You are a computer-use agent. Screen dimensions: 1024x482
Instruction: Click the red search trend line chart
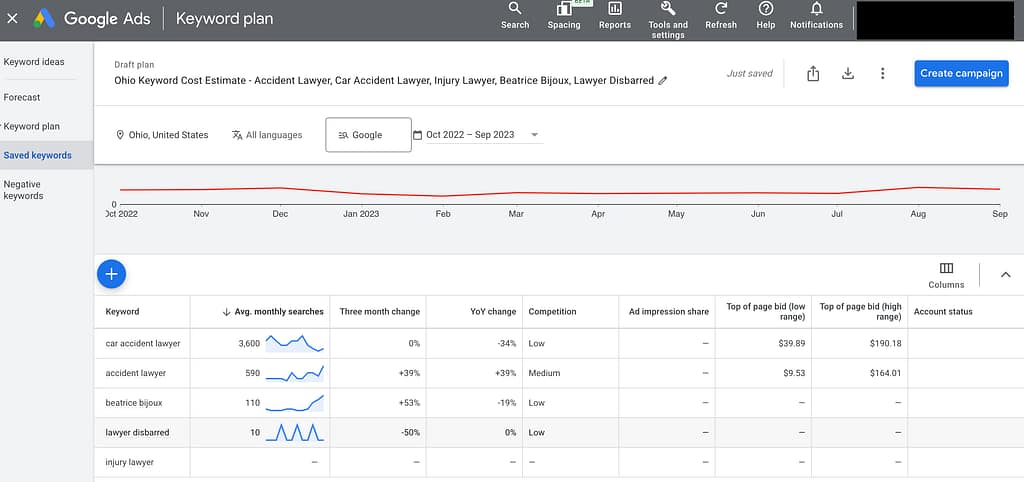[560, 191]
